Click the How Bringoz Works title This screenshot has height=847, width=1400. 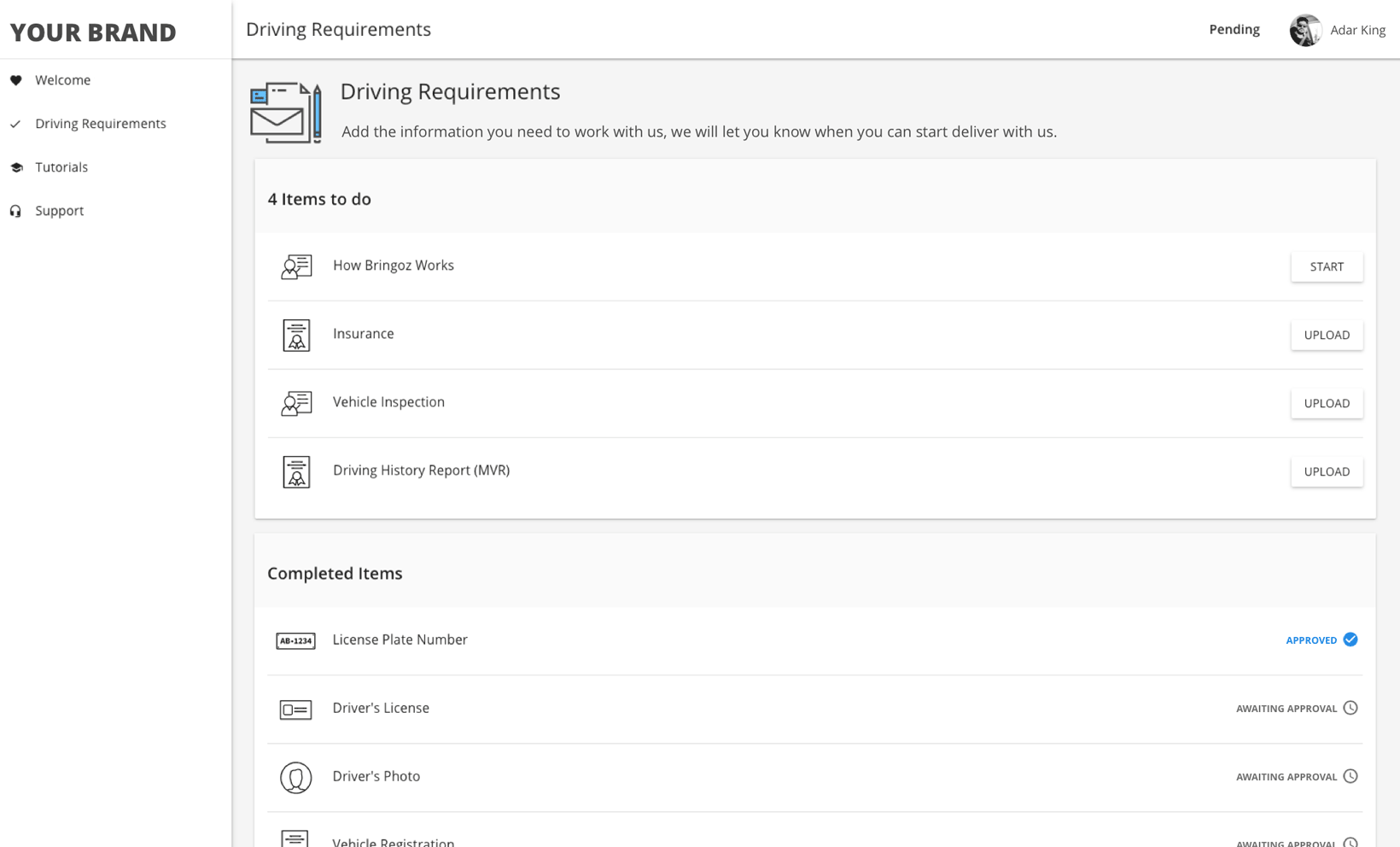pyautogui.click(x=394, y=266)
